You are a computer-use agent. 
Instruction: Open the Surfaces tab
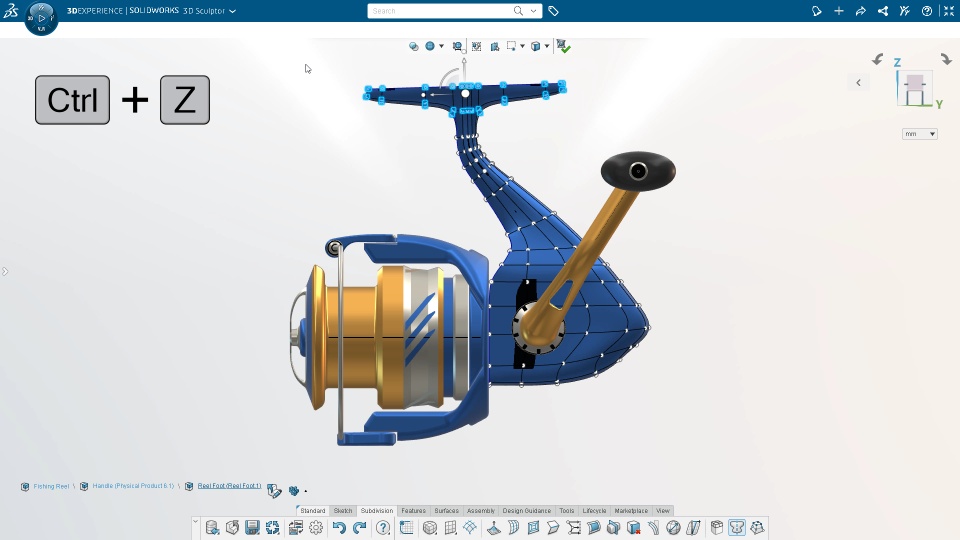[x=446, y=511]
